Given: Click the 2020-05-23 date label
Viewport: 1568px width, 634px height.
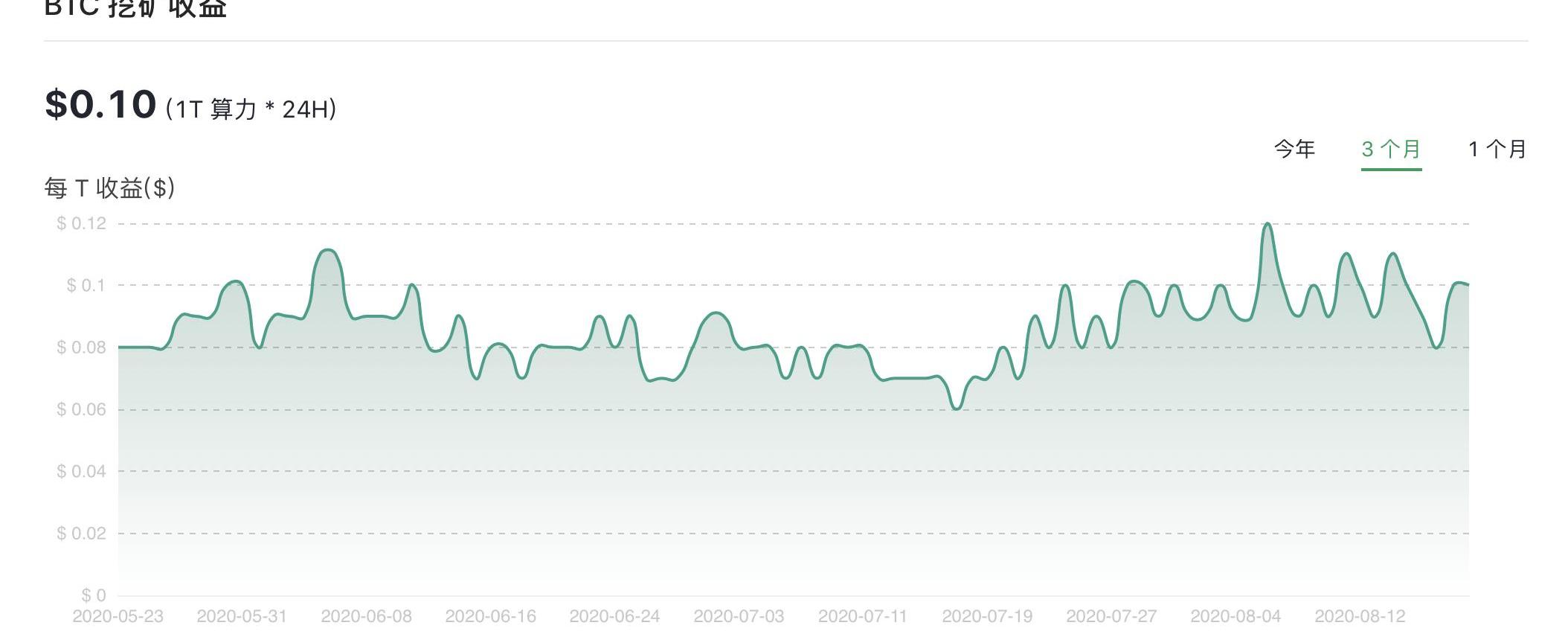Looking at the screenshot, I should pyautogui.click(x=118, y=617).
